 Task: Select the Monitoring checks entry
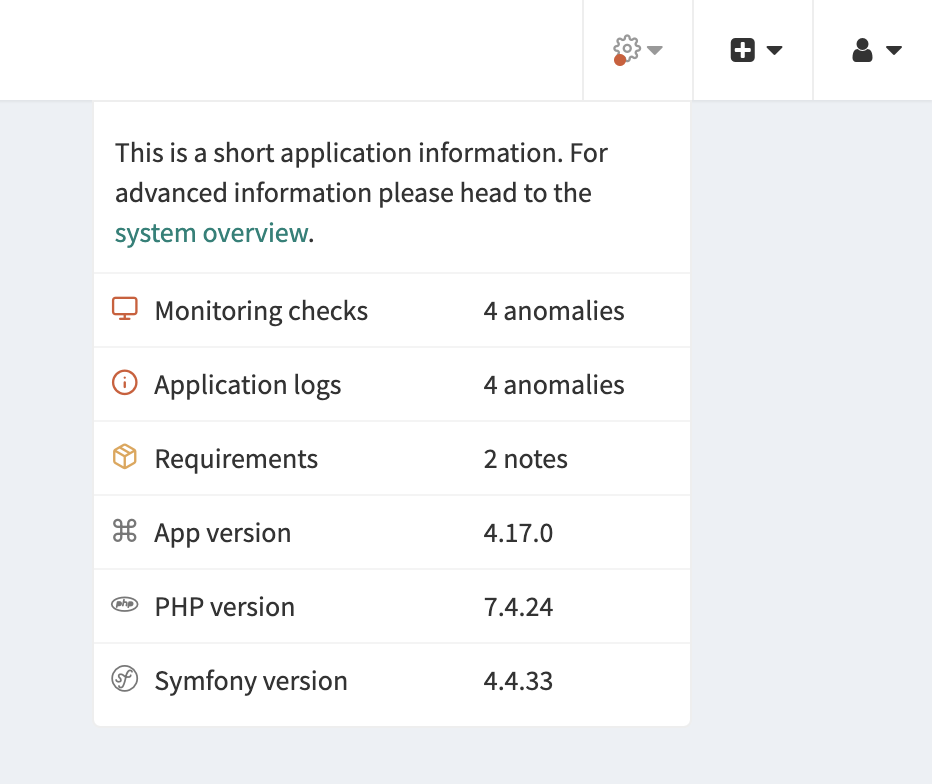pos(261,311)
